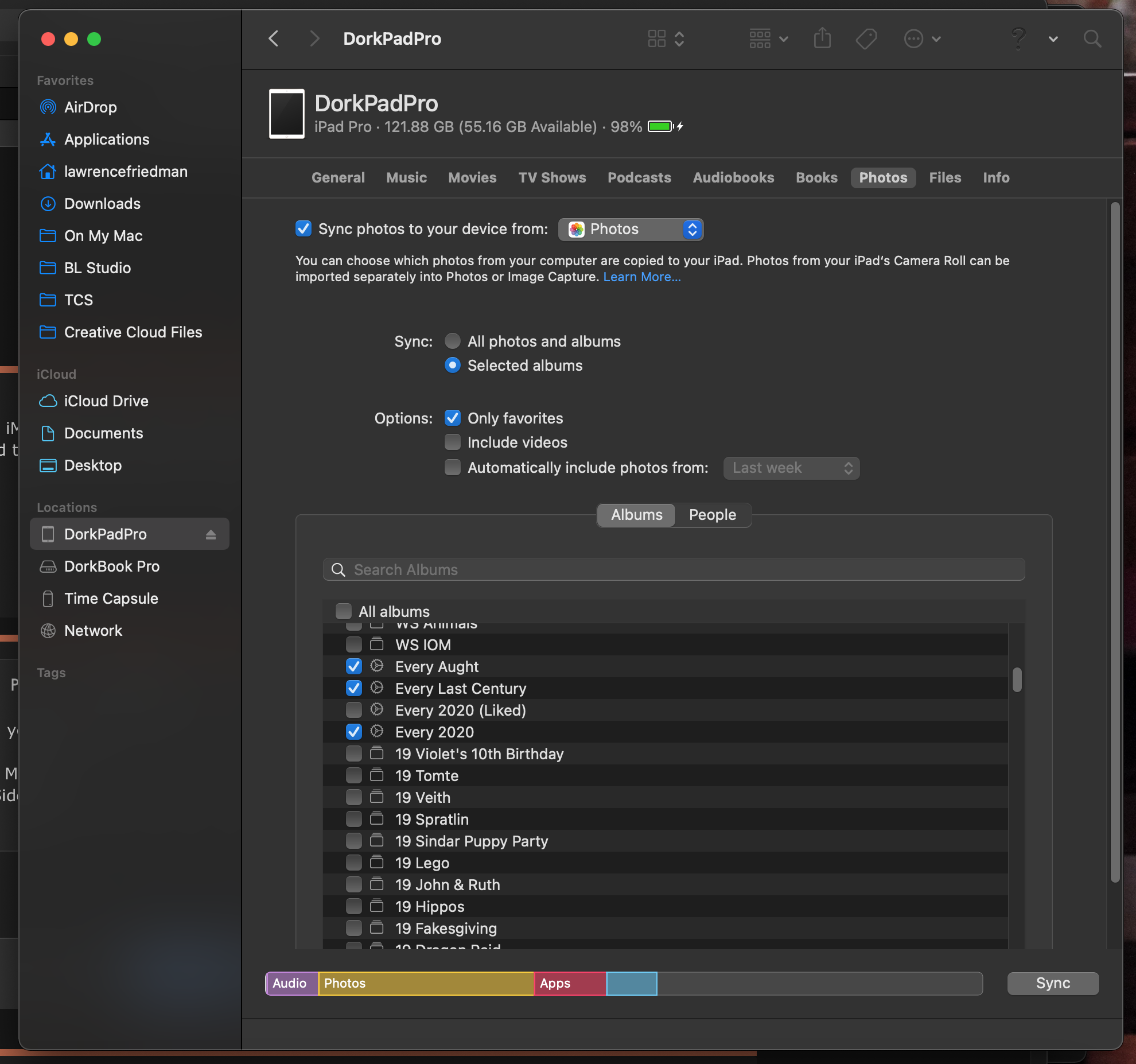Open iCloud Drive in sidebar
Screen dimensions: 1136x1064
106,401
